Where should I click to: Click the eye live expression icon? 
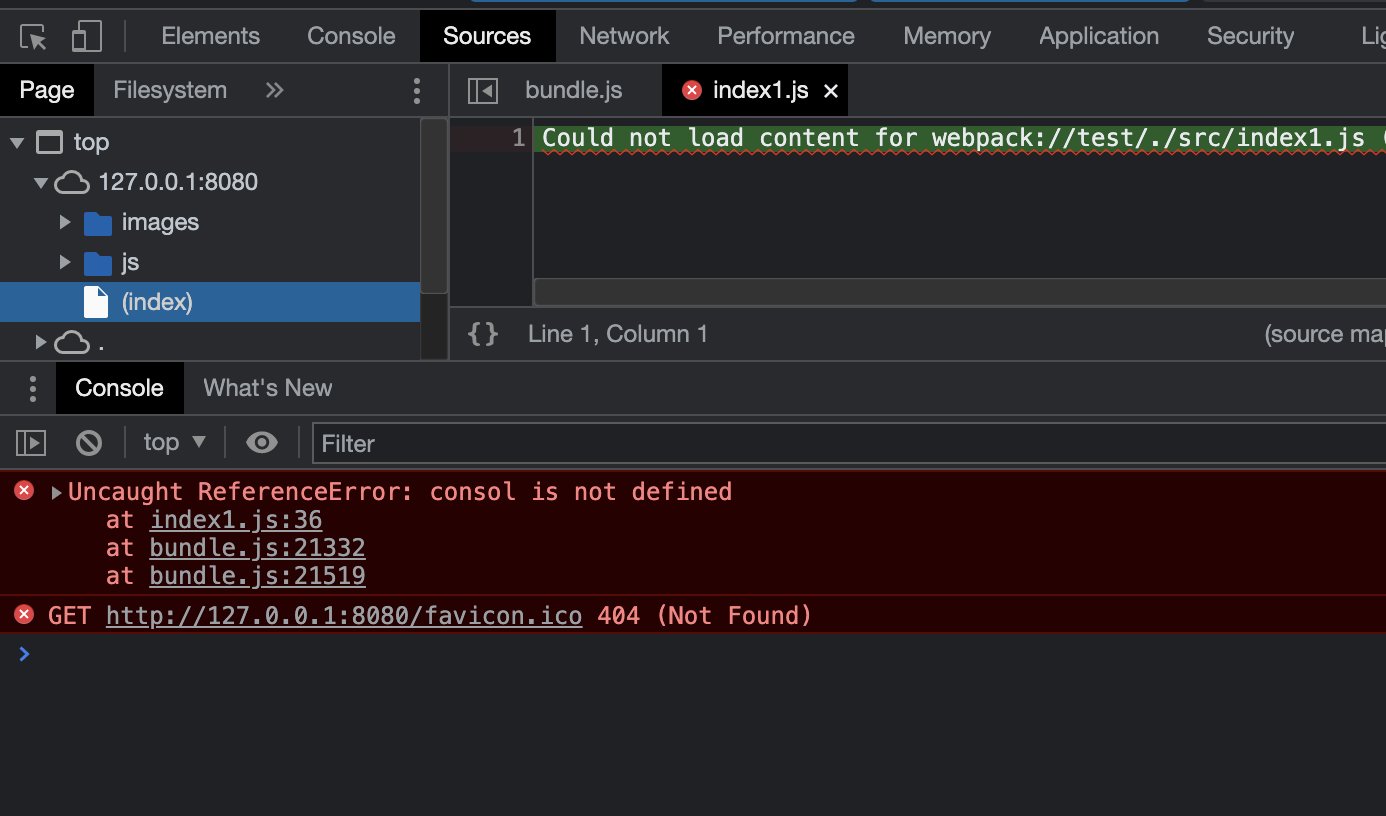(262, 442)
